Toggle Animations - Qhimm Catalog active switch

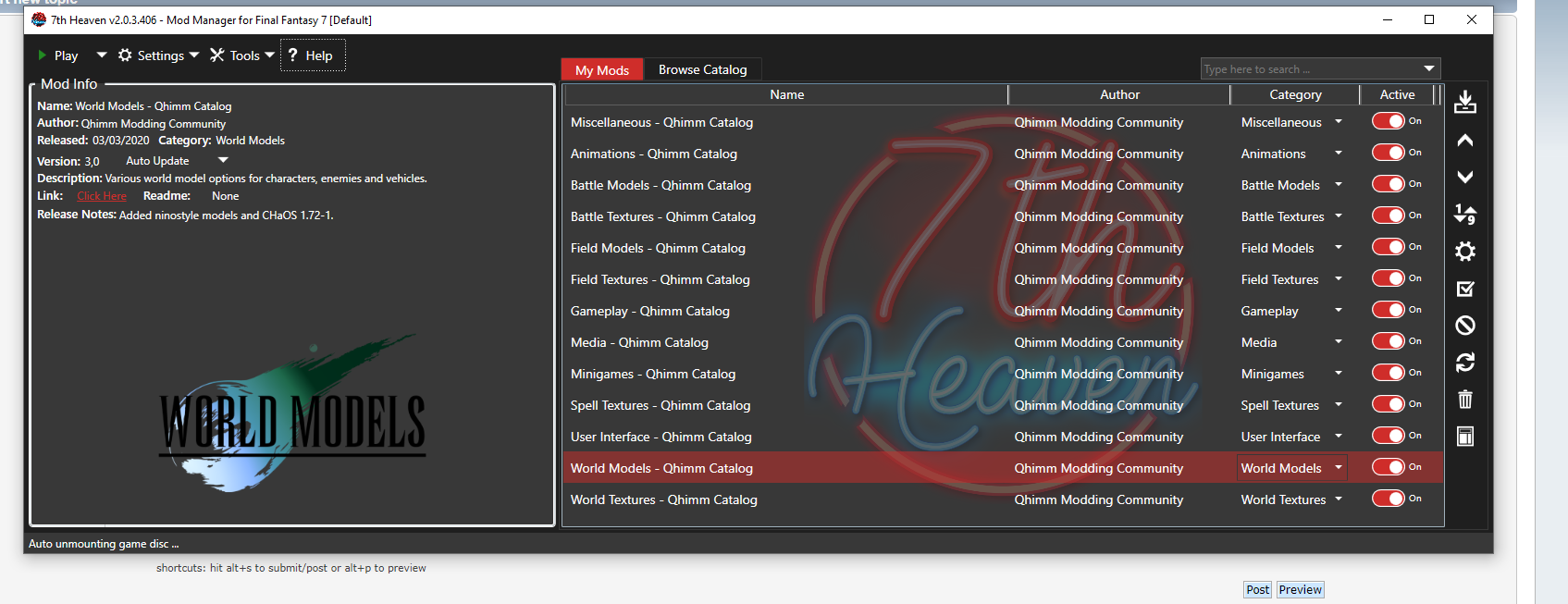click(x=1389, y=153)
